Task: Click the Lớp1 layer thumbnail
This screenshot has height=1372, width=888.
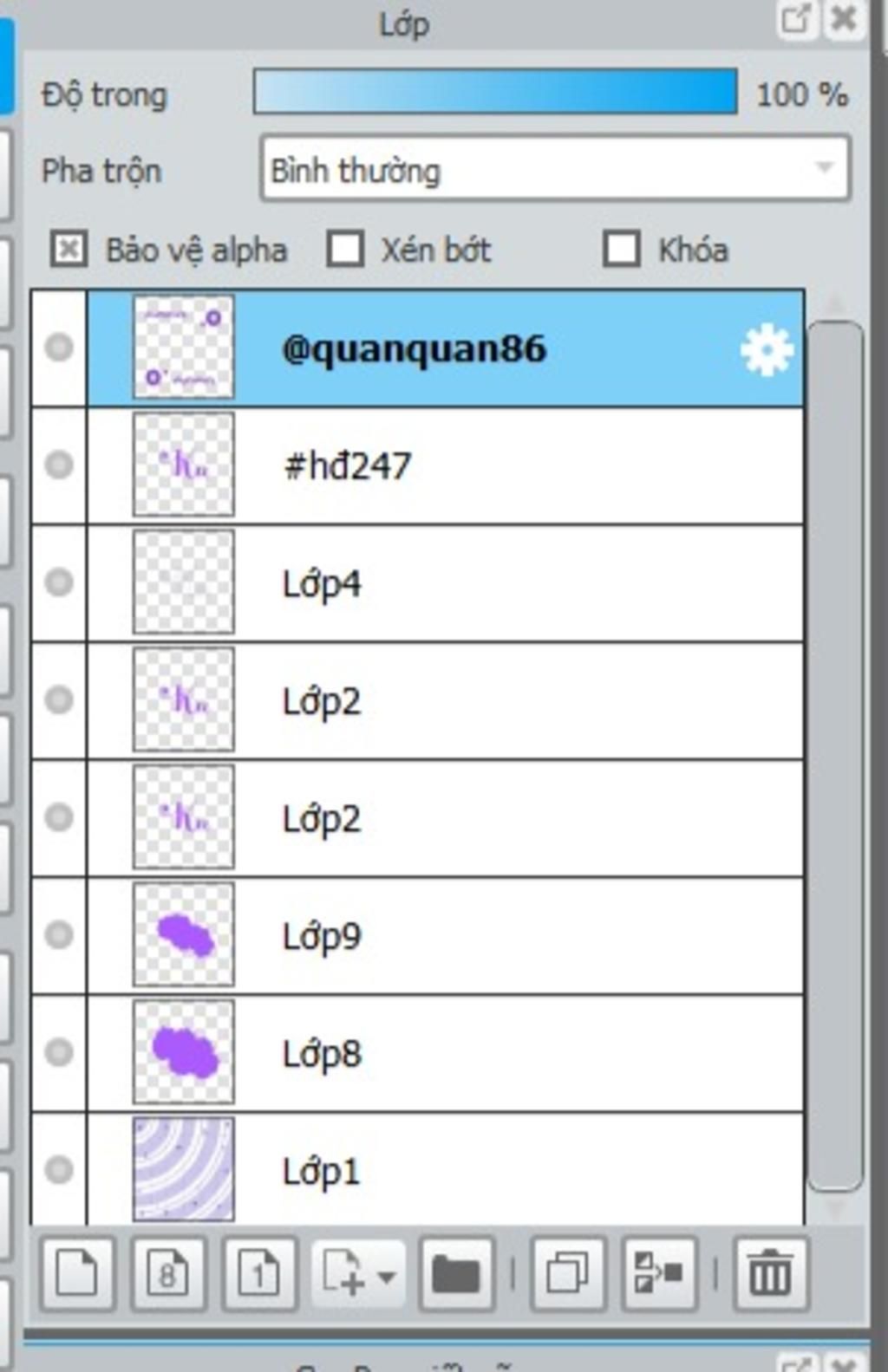Action: [183, 1168]
